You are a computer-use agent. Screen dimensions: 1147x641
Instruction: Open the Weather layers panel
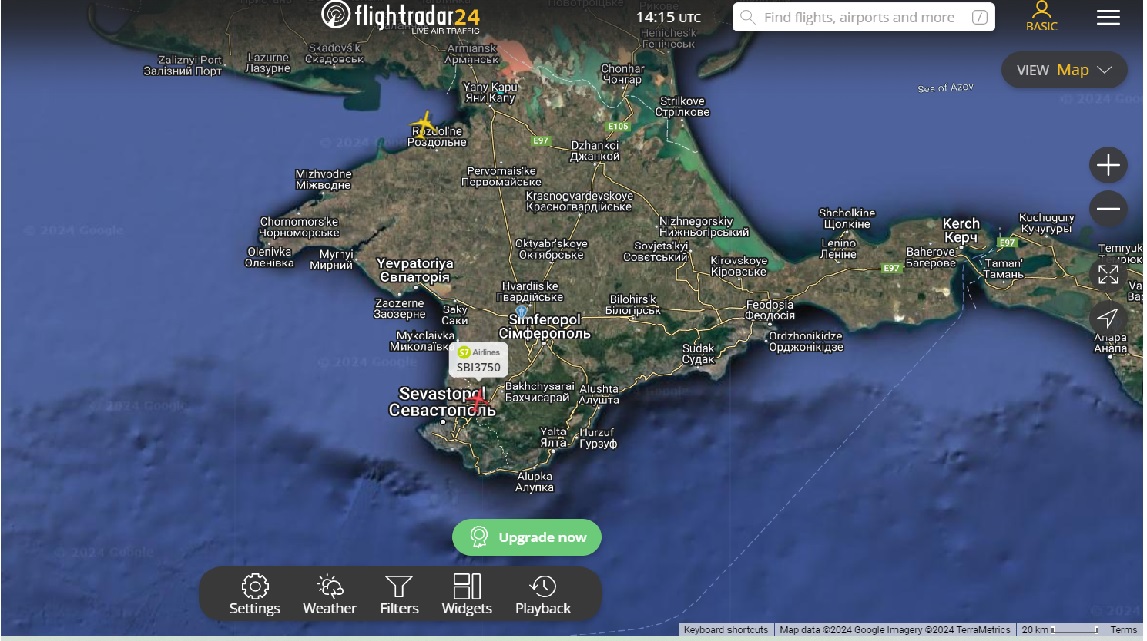329,594
